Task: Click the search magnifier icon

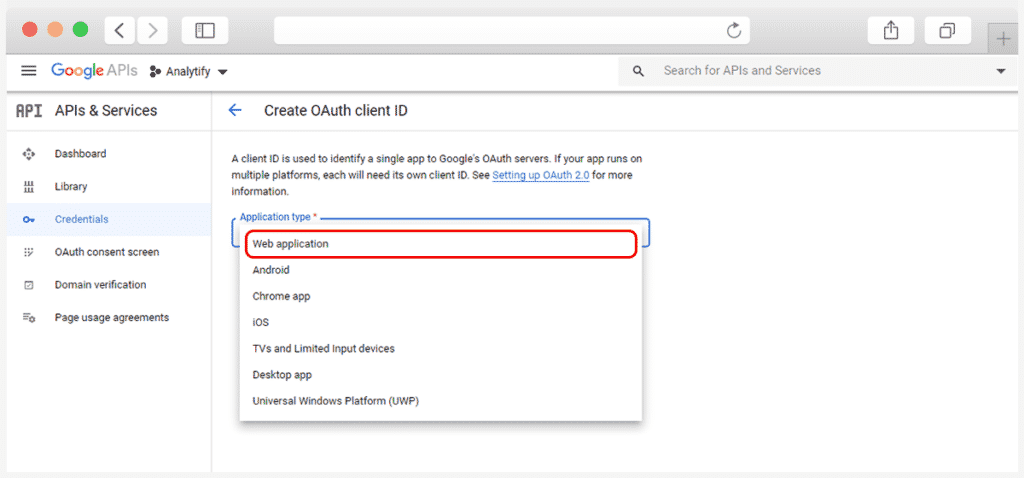Action: (x=639, y=71)
